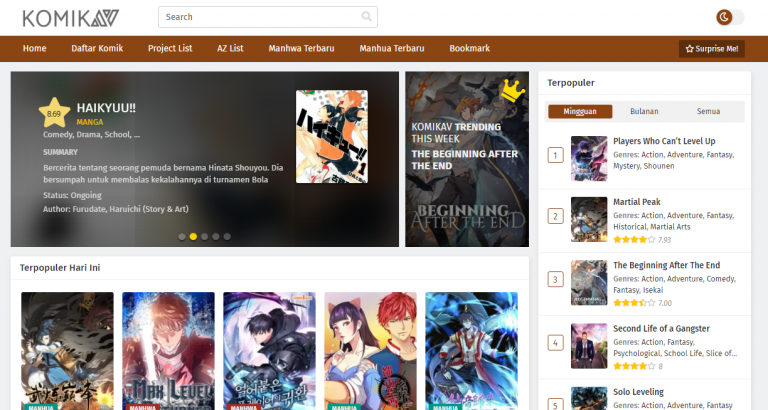Screen dimensions: 768x410
Task: Click Martial Peak genres text
Action: [673, 221]
